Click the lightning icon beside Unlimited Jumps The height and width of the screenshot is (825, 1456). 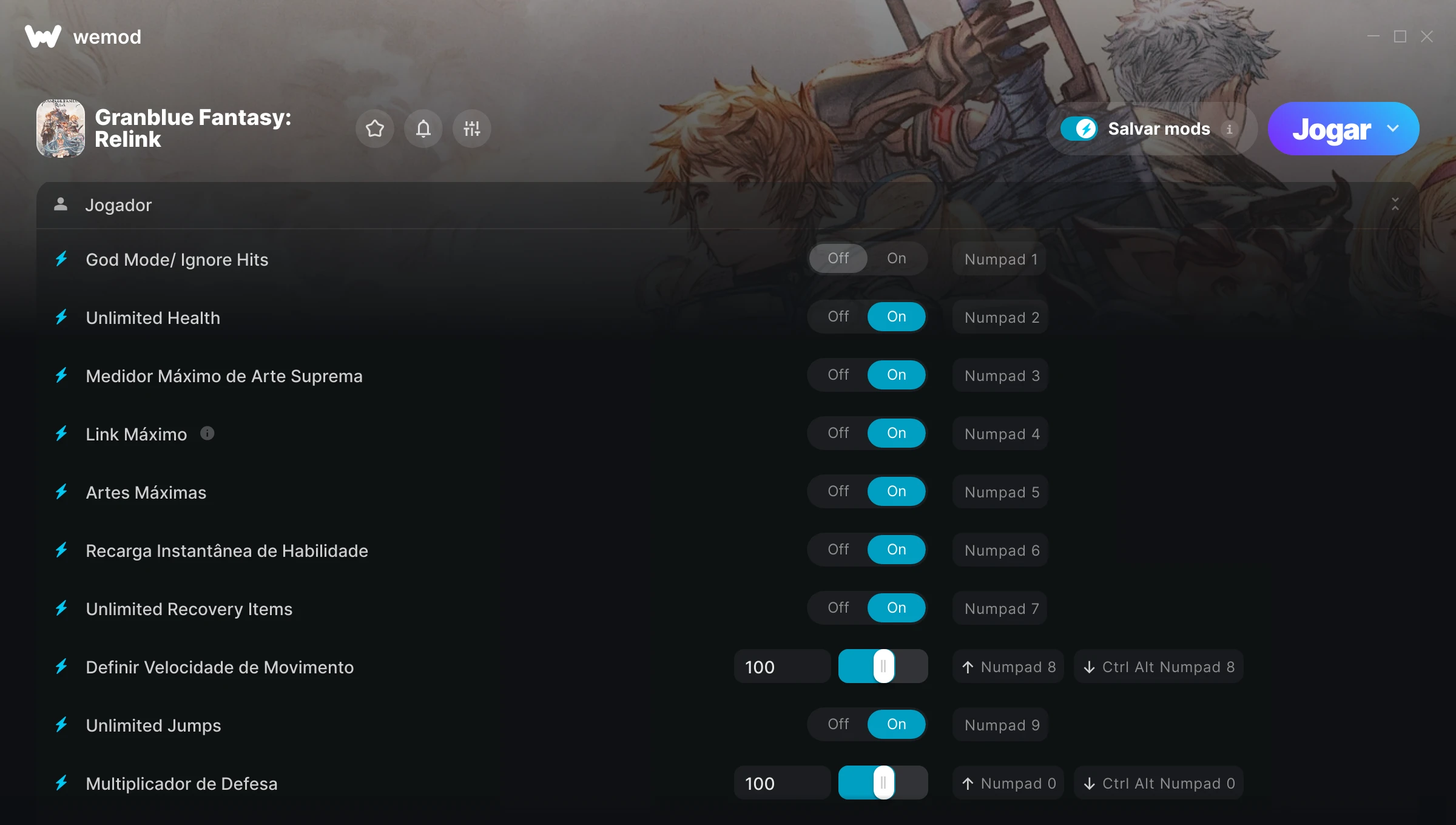click(x=61, y=724)
